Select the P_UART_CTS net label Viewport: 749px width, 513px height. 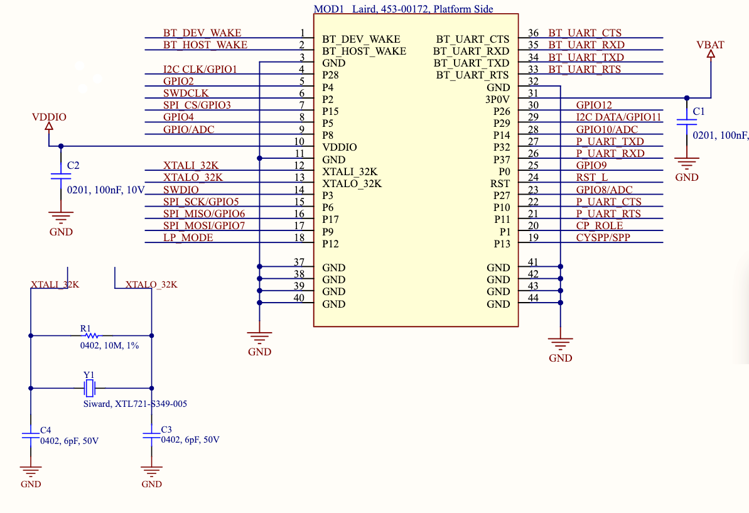click(x=609, y=202)
